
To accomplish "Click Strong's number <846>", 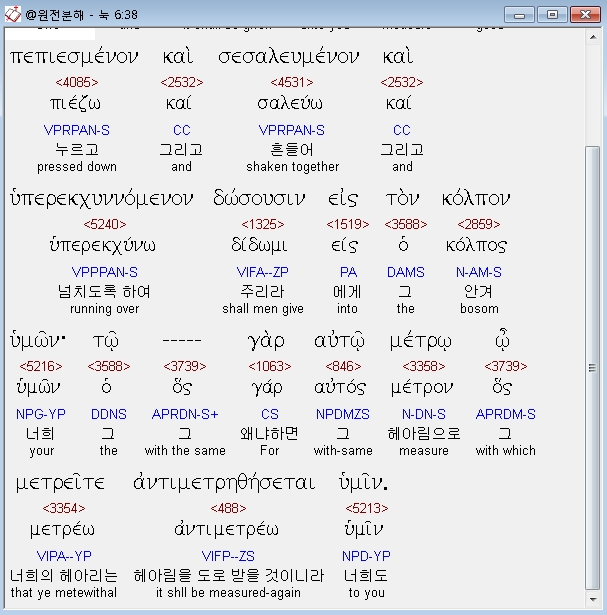I will tap(343, 366).
